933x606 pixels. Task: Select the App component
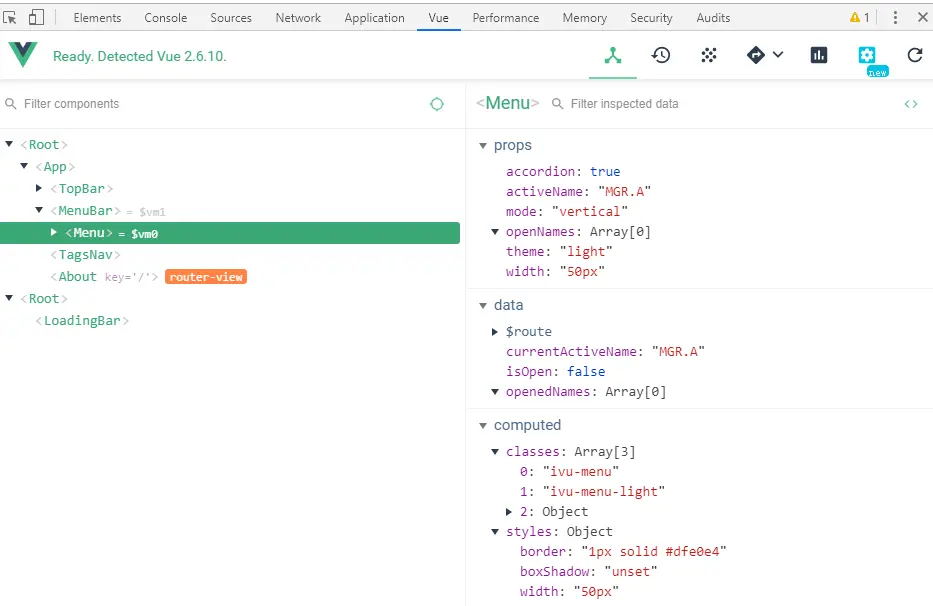55,167
